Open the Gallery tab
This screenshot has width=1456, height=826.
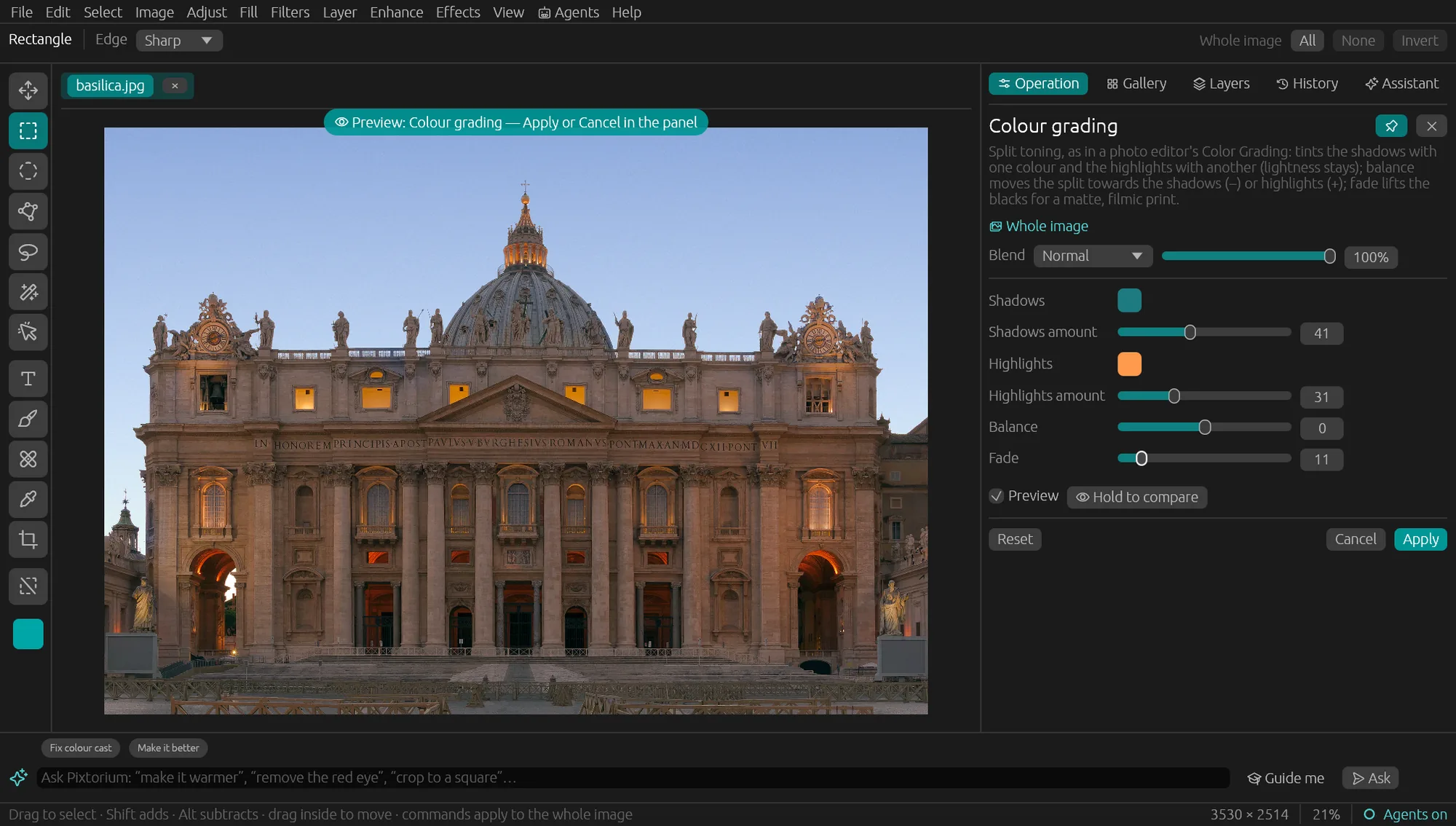[x=1136, y=84]
